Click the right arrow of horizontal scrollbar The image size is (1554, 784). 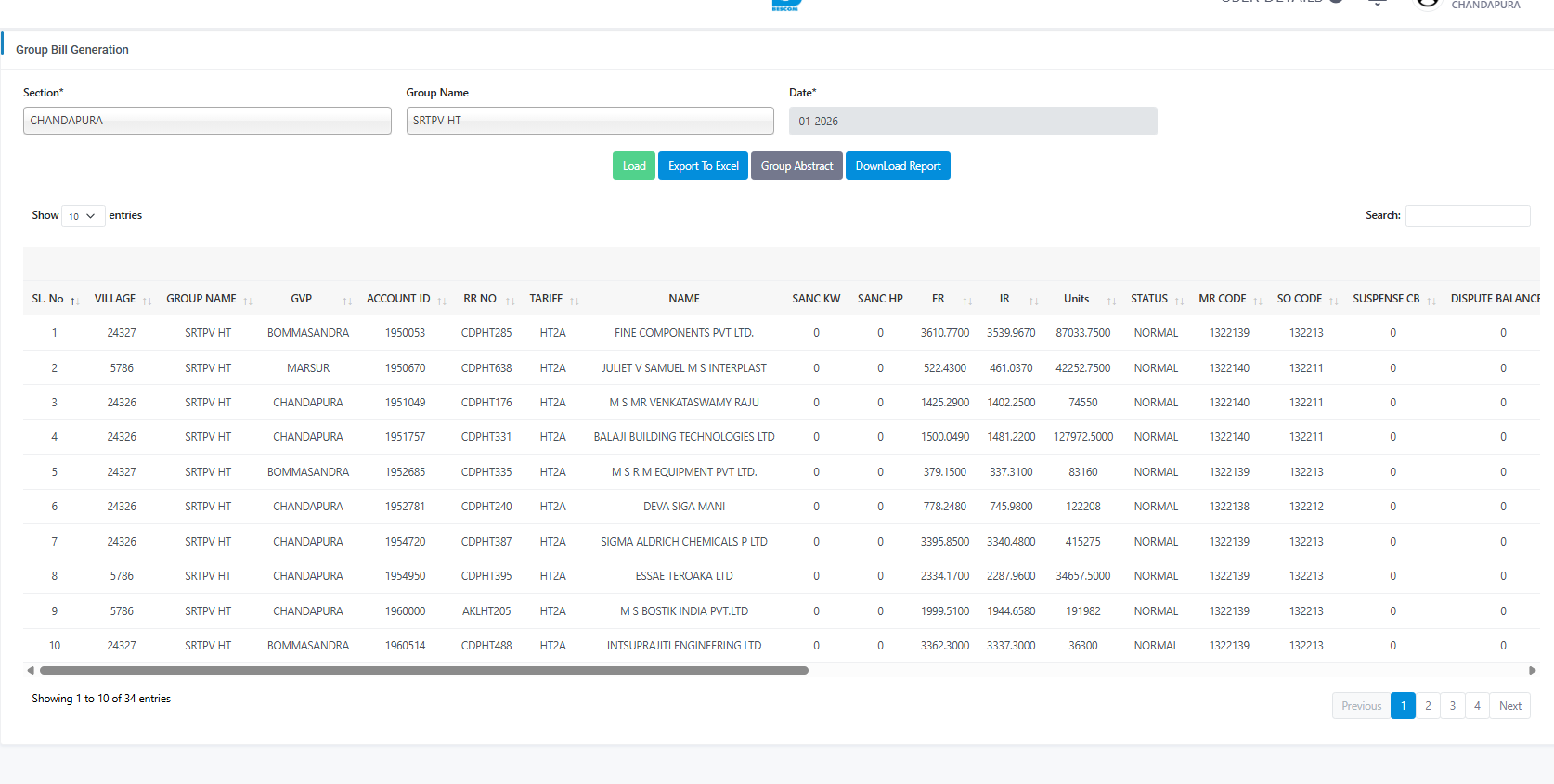click(1532, 670)
